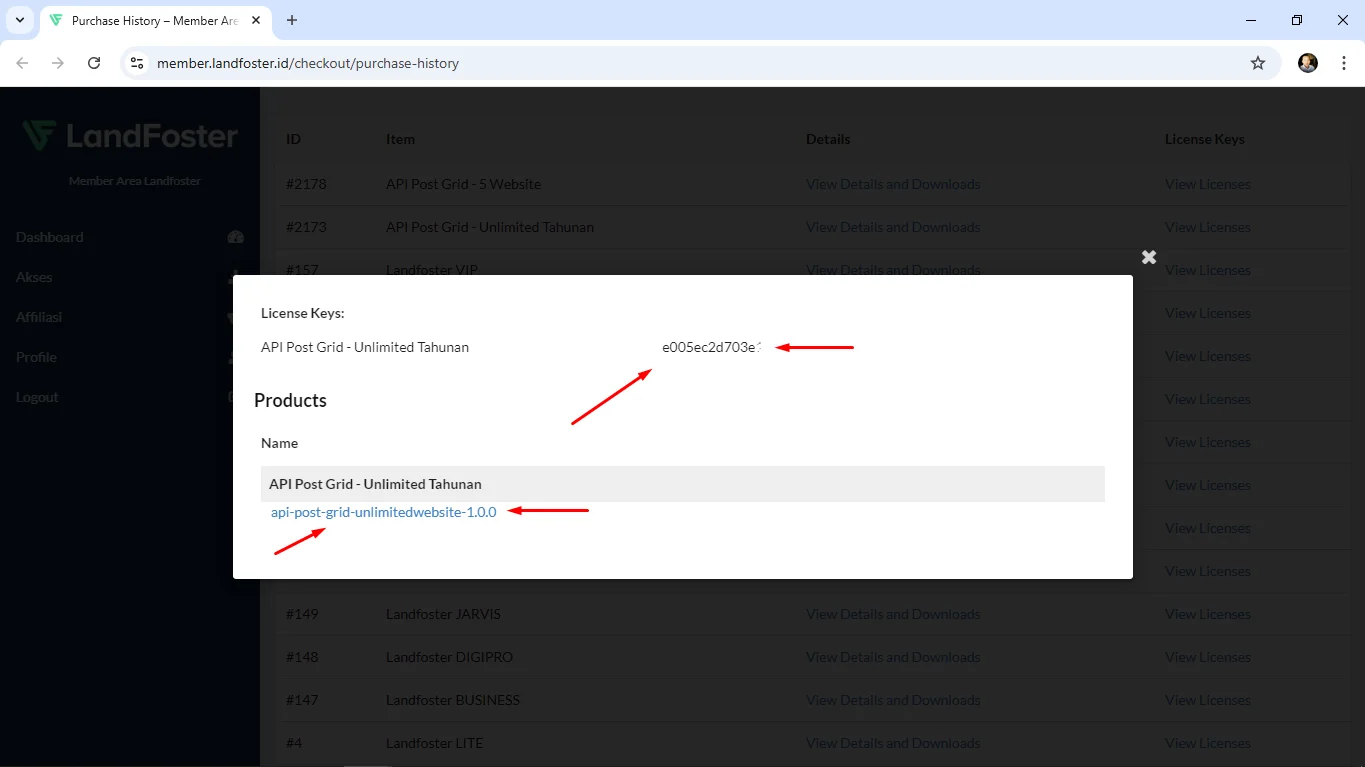This screenshot has height=767, width=1365.
Task: Open Akses in the sidebar
Action: pyautogui.click(x=34, y=277)
